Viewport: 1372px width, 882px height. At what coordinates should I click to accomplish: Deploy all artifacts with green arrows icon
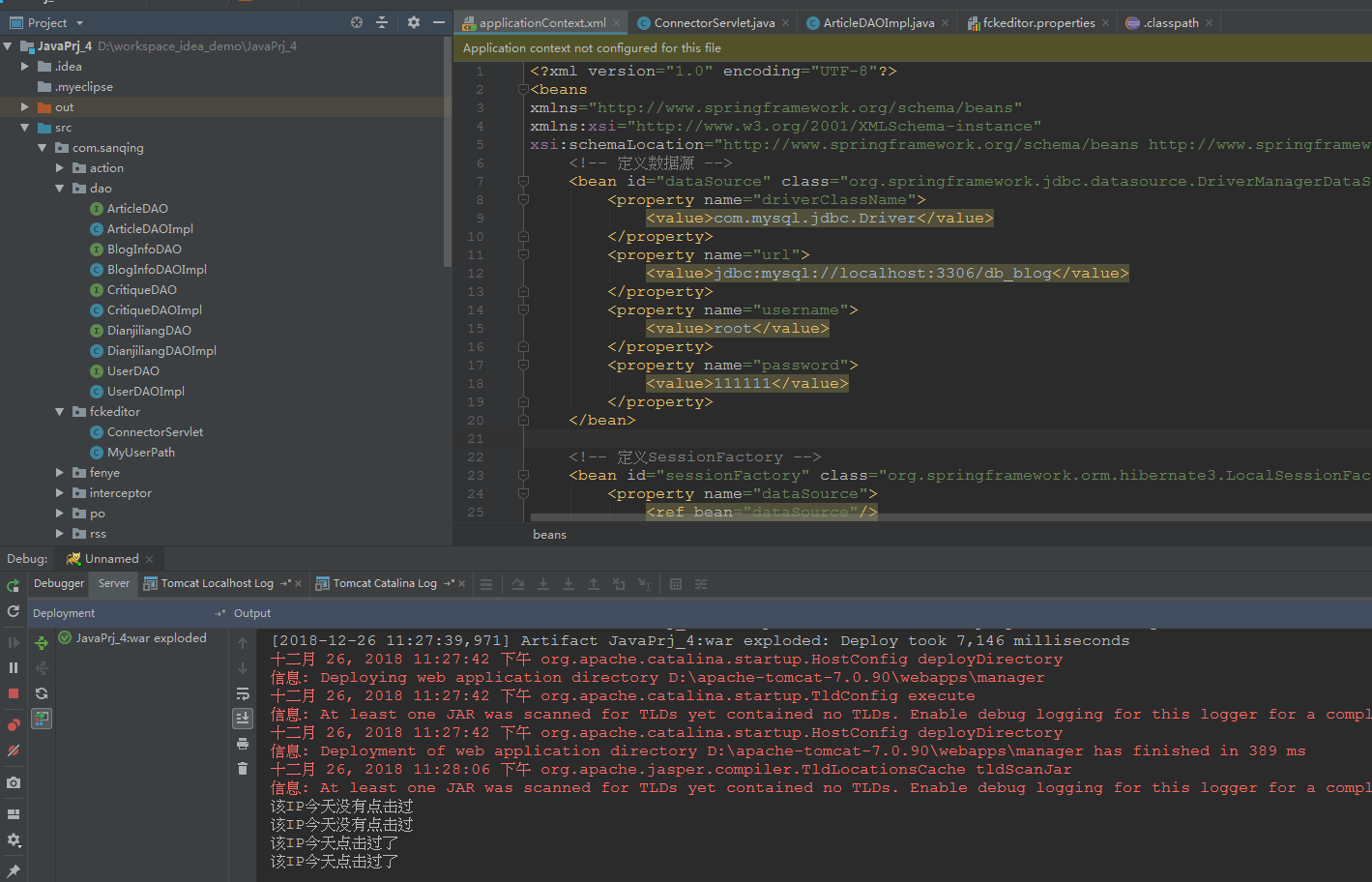[x=42, y=643]
